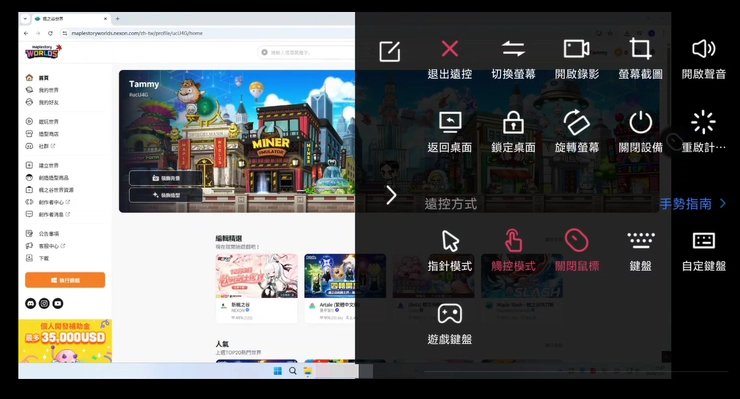Click the browser back arrow

click(x=26, y=33)
